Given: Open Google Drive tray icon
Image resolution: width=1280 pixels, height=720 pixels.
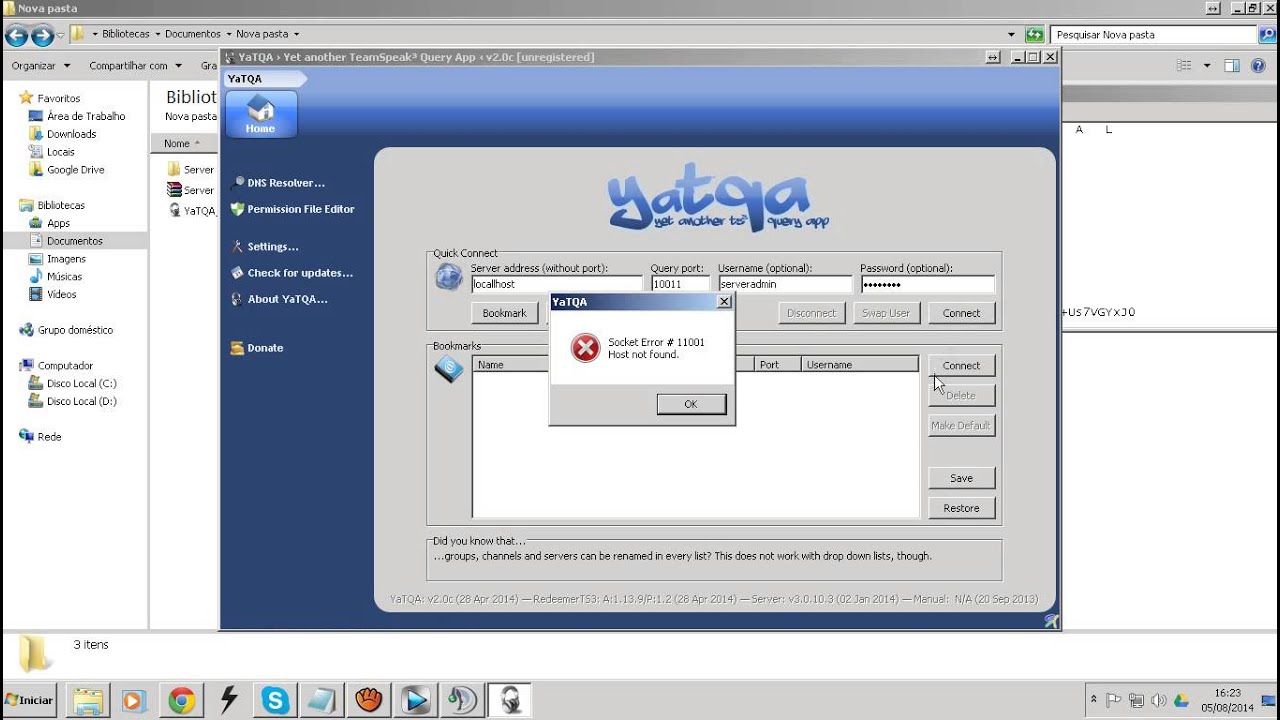Looking at the screenshot, I should 1180,700.
